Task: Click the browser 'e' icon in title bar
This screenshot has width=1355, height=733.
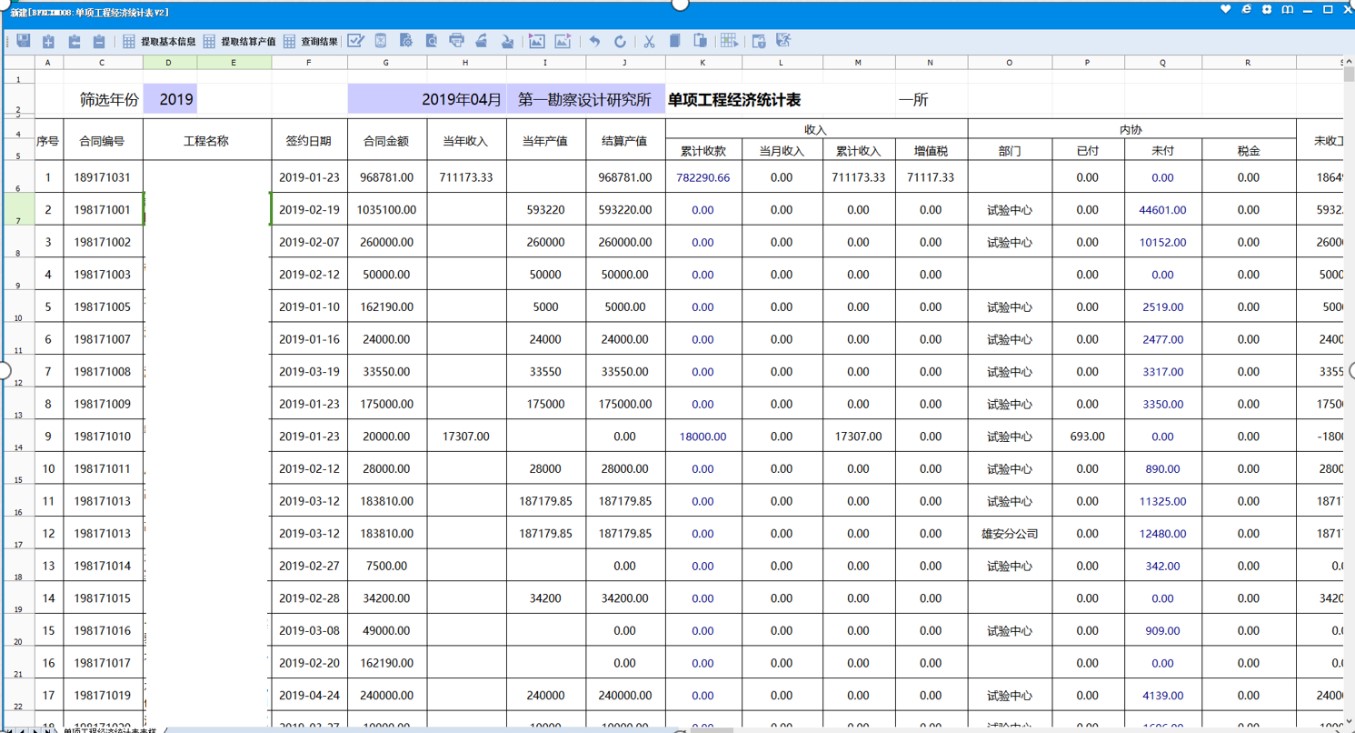Action: coord(1246,9)
